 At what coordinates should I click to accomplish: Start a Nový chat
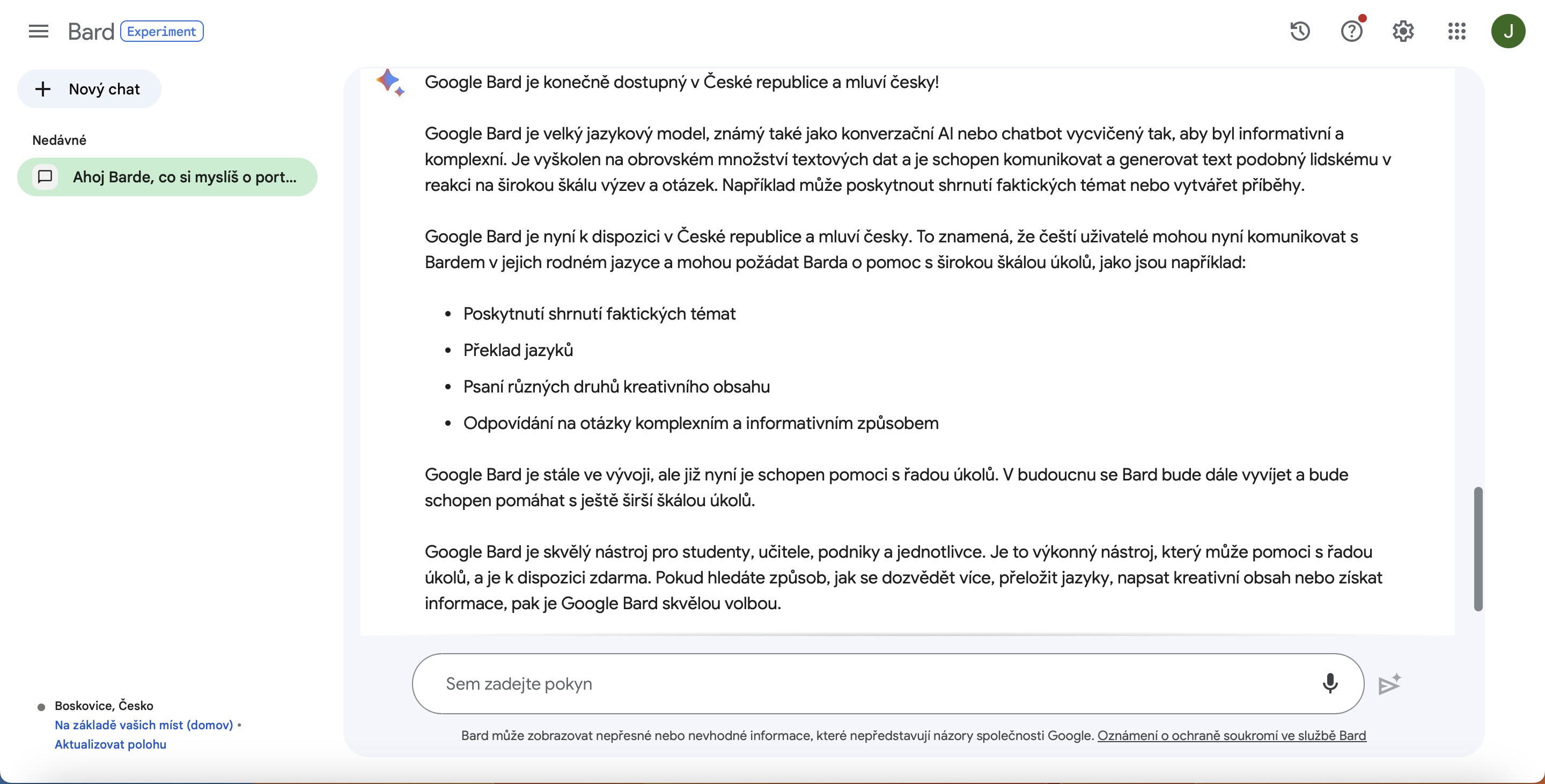(x=89, y=88)
